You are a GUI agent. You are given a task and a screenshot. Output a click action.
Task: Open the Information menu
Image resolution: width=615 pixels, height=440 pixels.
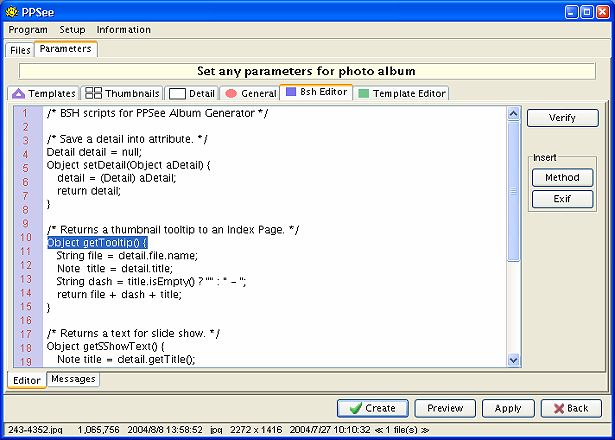[124, 30]
